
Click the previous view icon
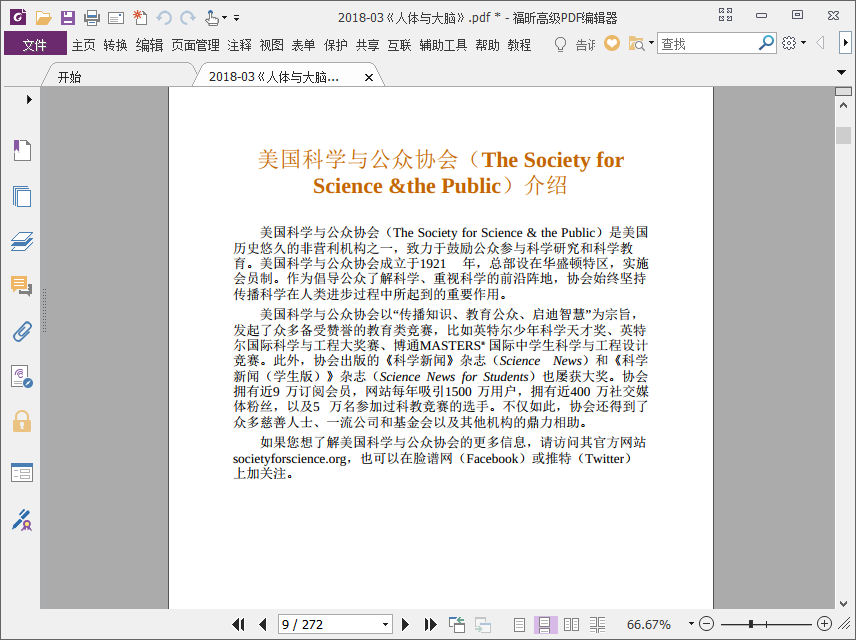tap(456, 624)
